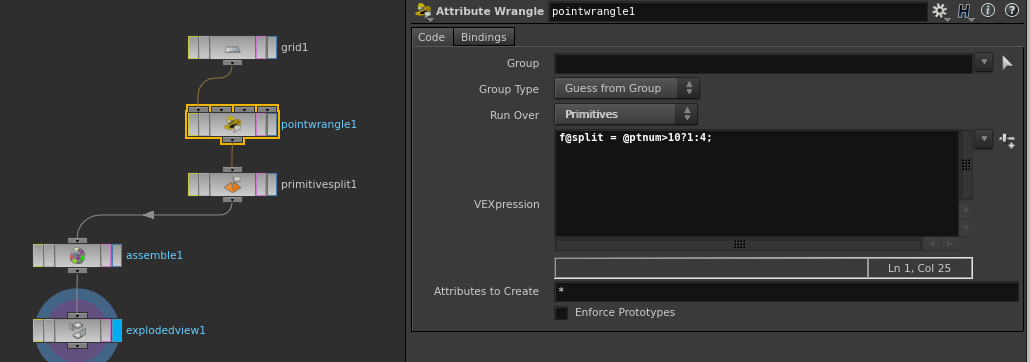Screen dimensions: 1030x362
Task: Click pointwrangle1 output connector
Action: pos(233,139)
